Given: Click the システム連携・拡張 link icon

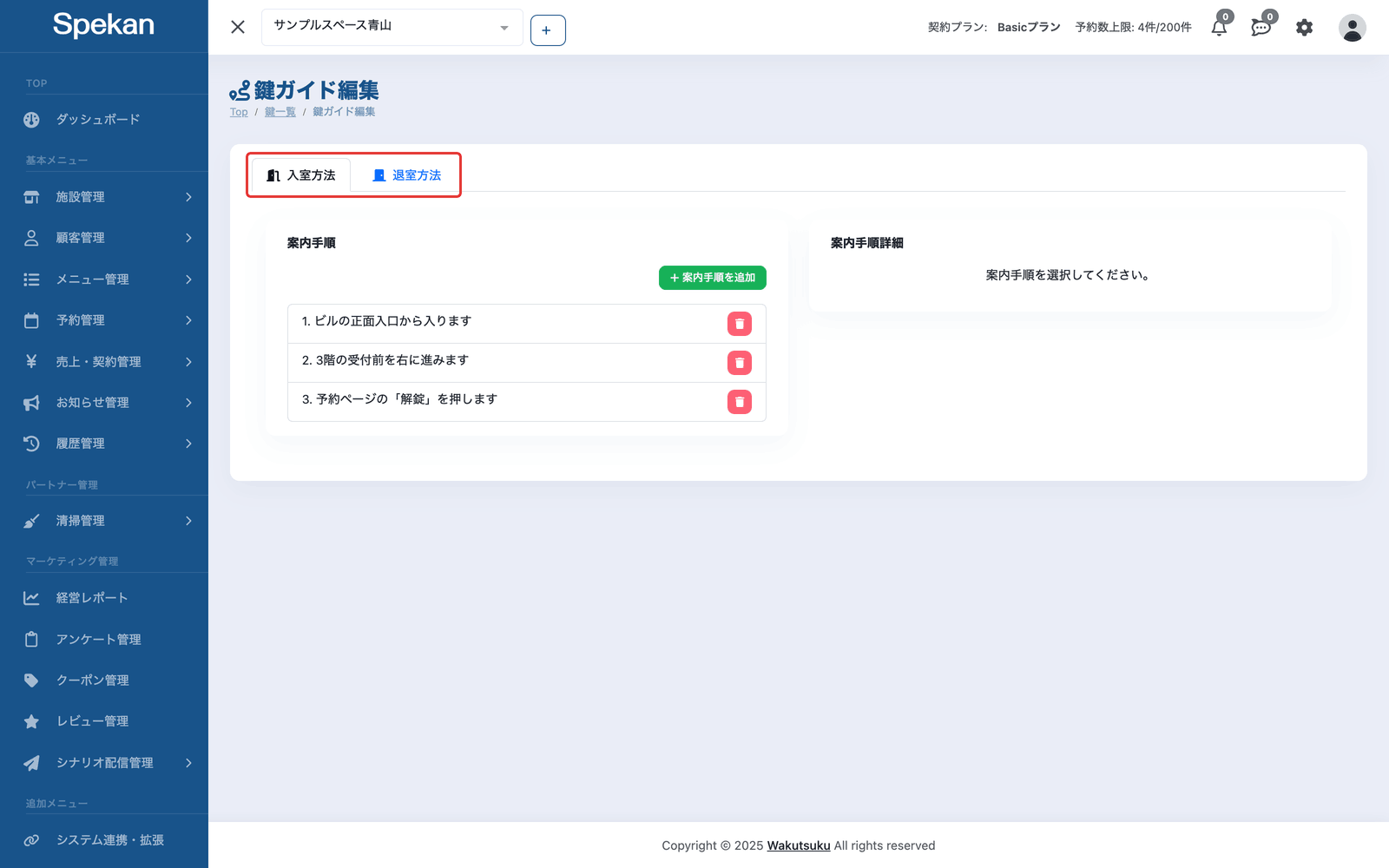Looking at the screenshot, I should point(31,840).
